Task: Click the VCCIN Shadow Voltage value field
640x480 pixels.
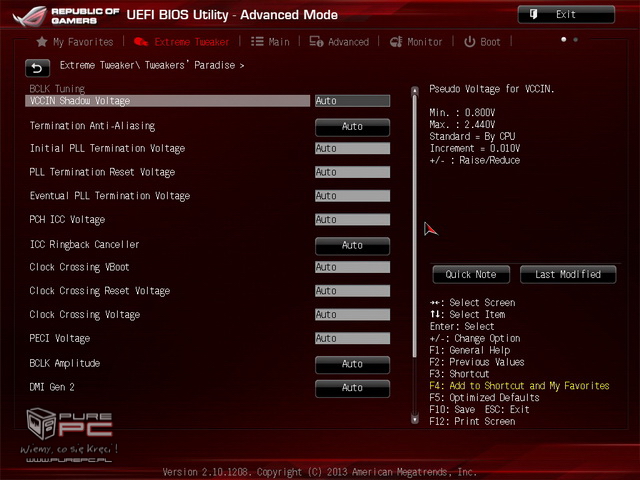Action: click(352, 101)
